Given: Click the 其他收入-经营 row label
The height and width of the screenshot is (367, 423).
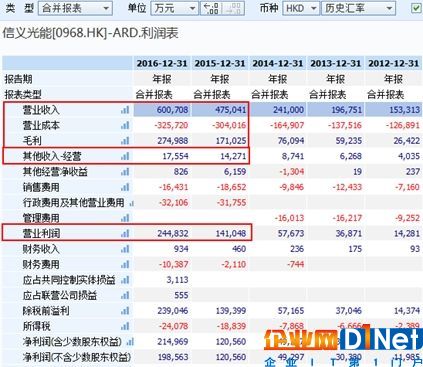Looking at the screenshot, I should (x=52, y=156).
